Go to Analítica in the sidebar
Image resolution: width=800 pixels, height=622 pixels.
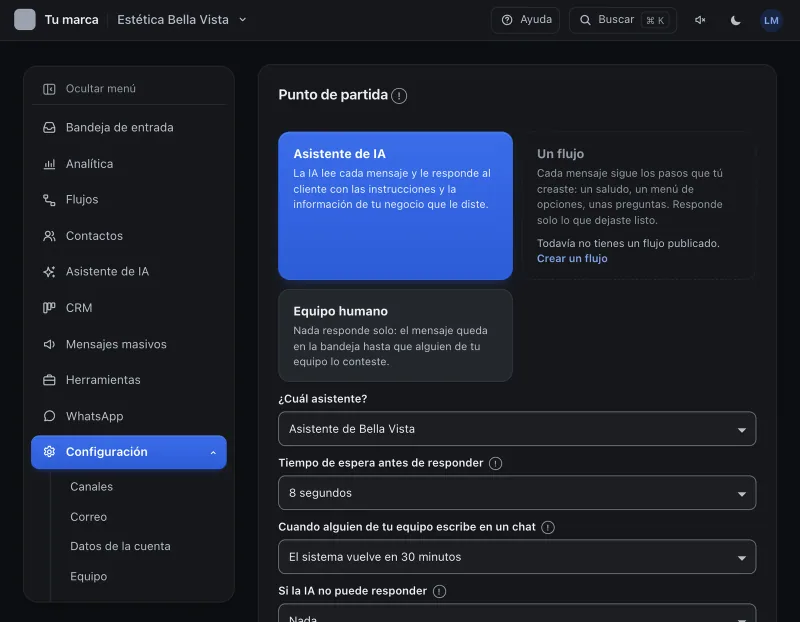click(129, 164)
